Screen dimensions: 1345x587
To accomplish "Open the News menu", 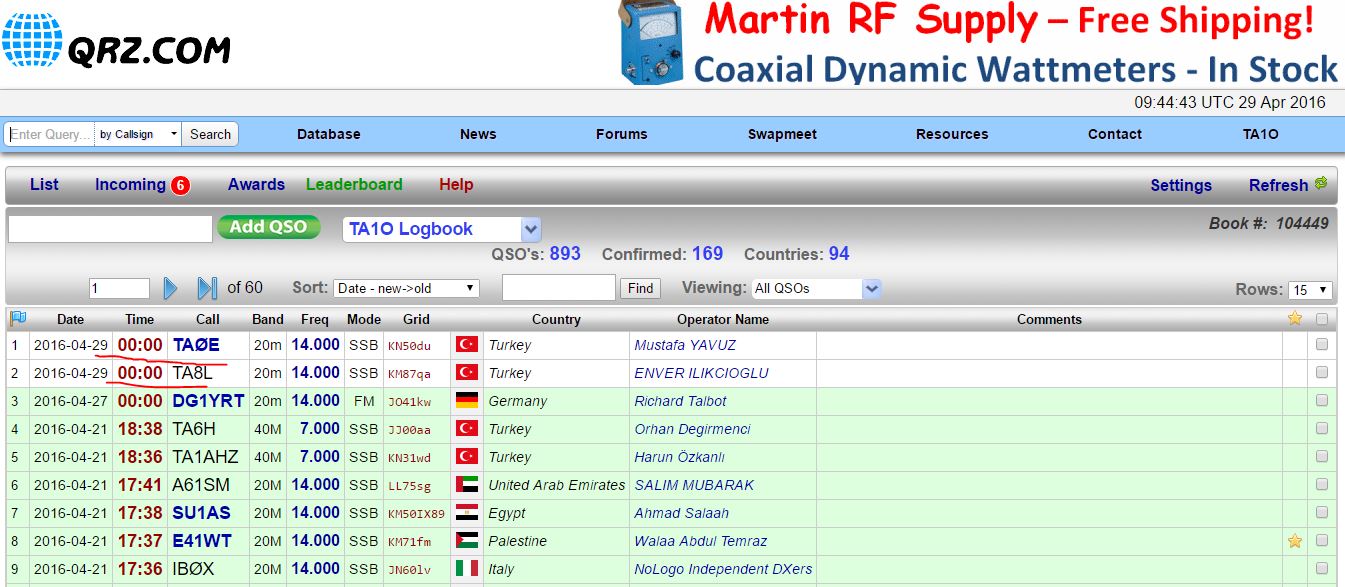I will pyautogui.click(x=478, y=134).
